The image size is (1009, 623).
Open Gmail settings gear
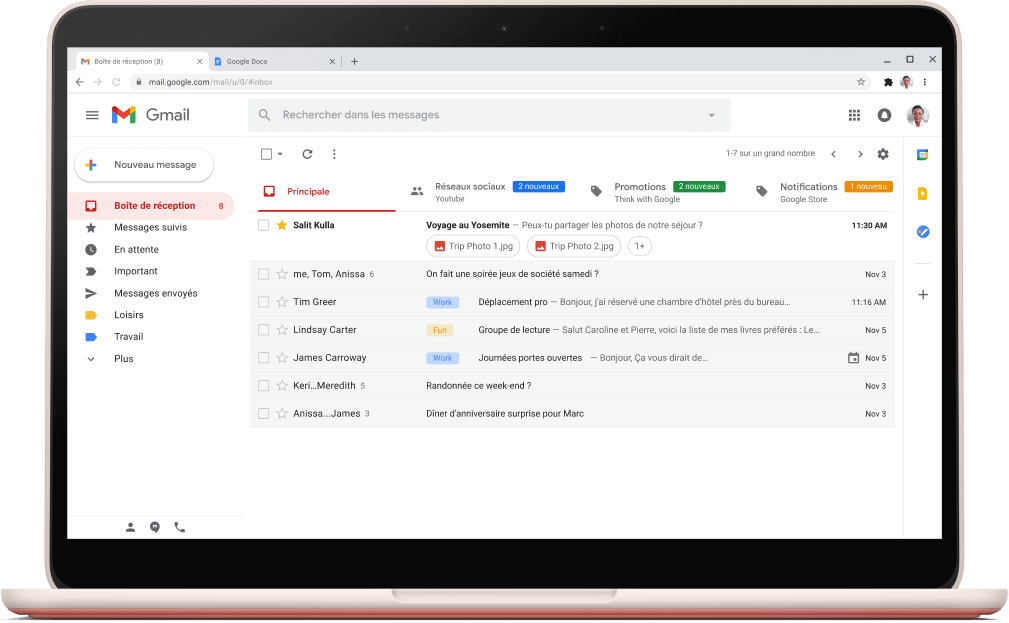point(882,154)
